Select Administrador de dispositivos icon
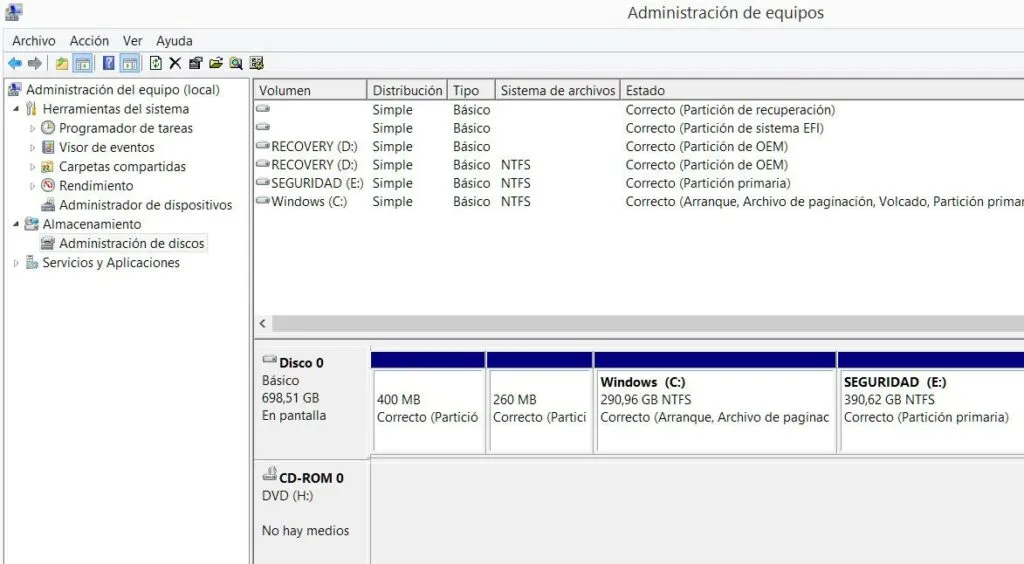The width and height of the screenshot is (1024, 564). click(48, 205)
